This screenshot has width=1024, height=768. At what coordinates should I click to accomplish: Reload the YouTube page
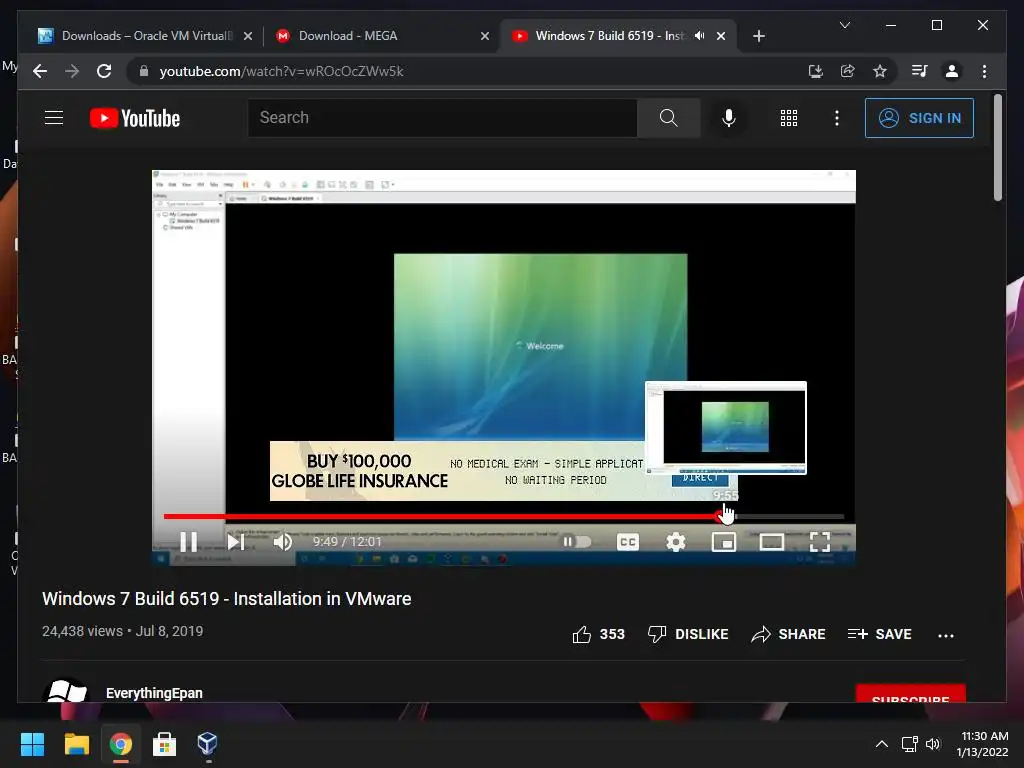tap(104, 71)
